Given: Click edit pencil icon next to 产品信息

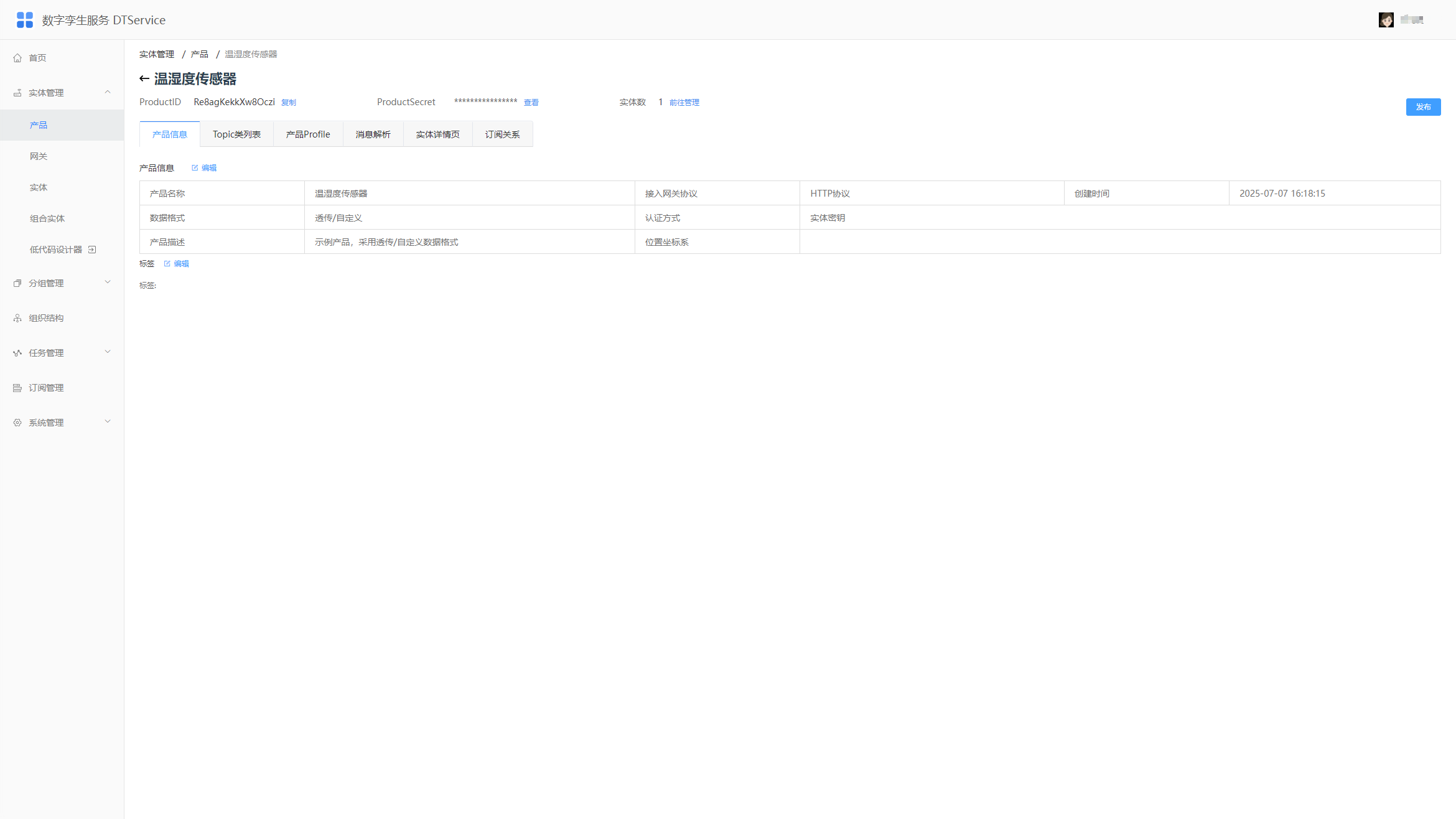Looking at the screenshot, I should (195, 168).
